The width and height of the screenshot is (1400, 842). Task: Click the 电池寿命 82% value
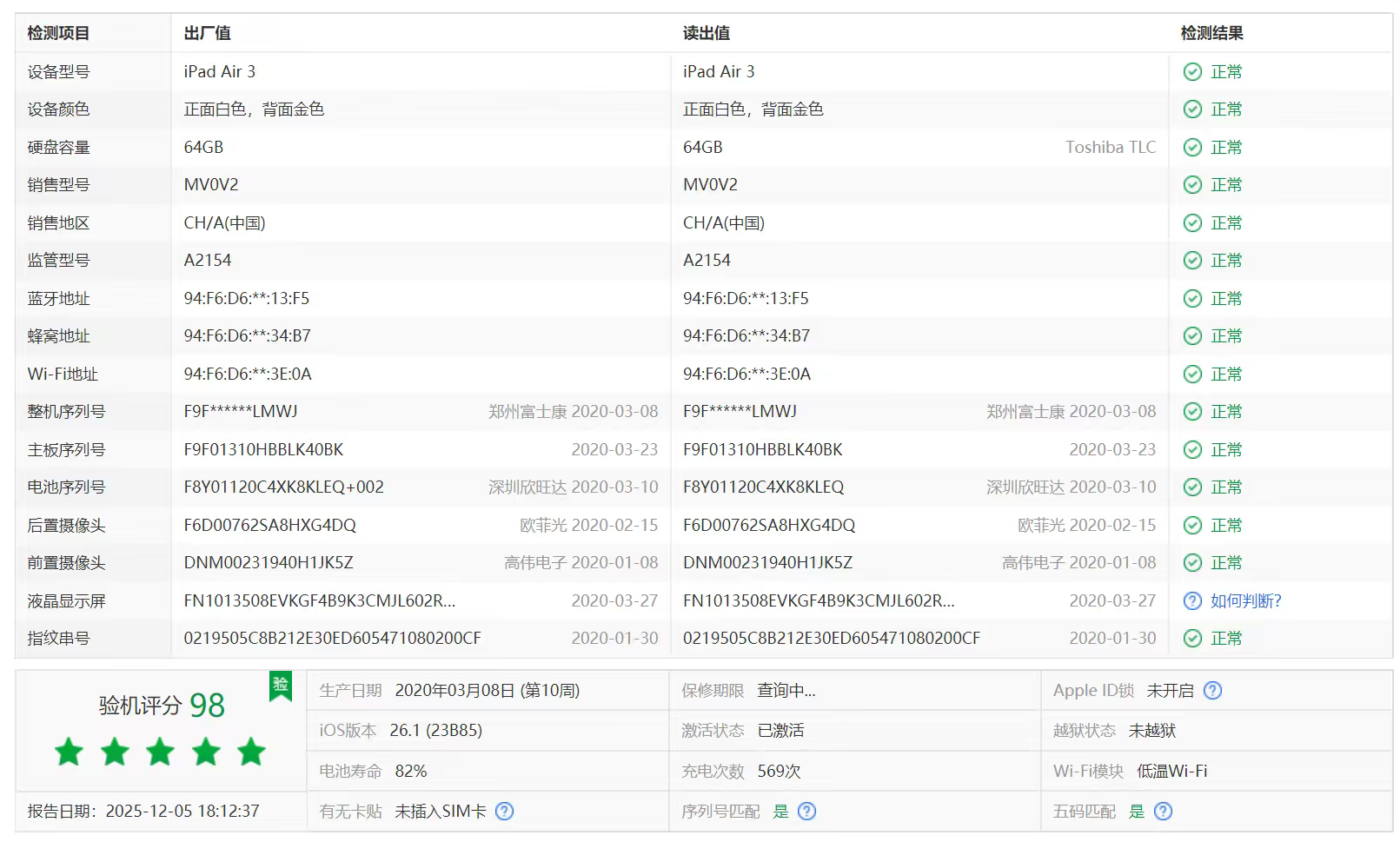(410, 772)
